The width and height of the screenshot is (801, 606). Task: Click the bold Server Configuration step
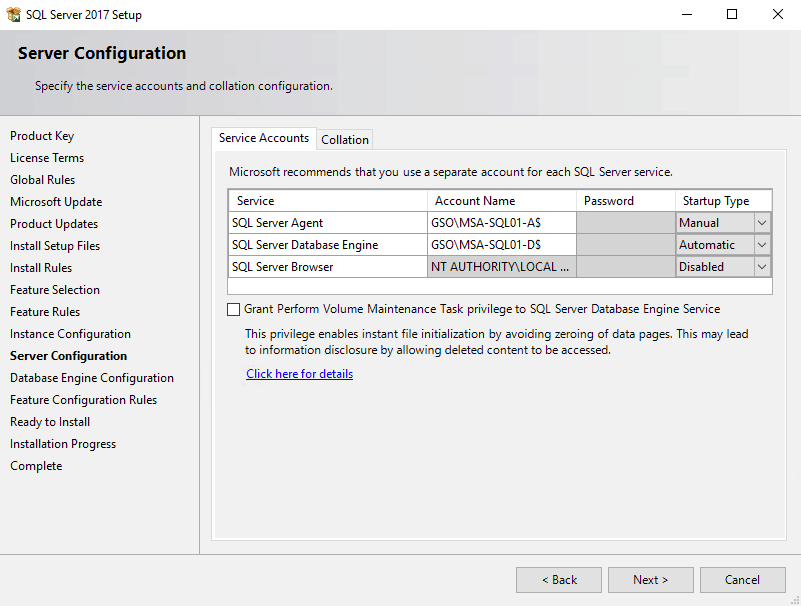coord(68,356)
